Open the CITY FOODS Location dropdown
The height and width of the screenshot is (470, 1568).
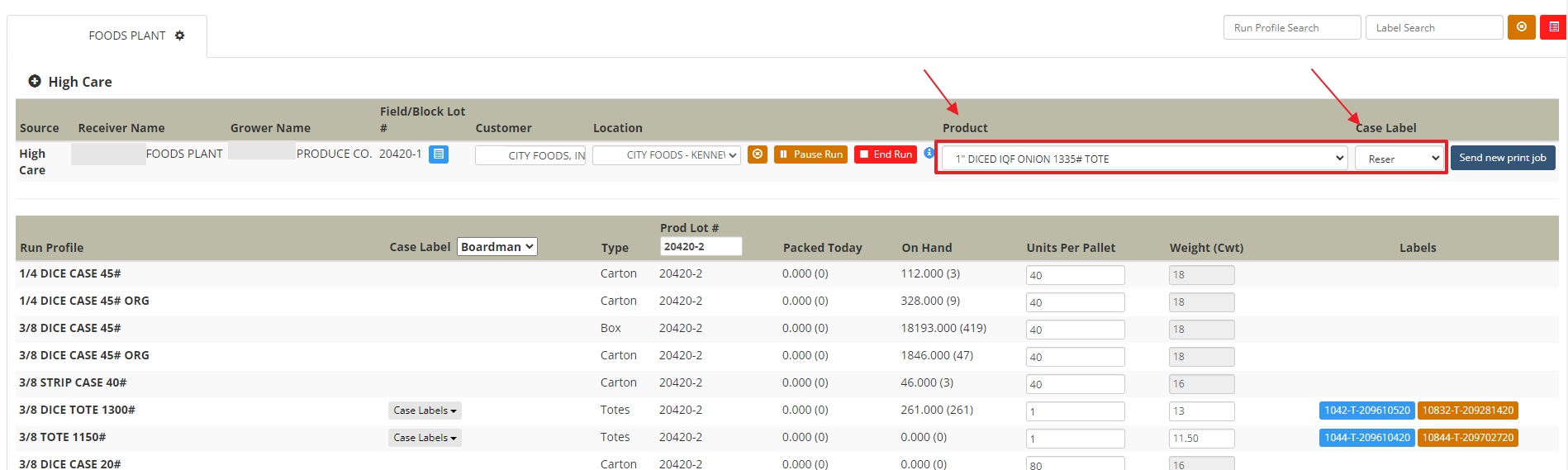point(666,155)
